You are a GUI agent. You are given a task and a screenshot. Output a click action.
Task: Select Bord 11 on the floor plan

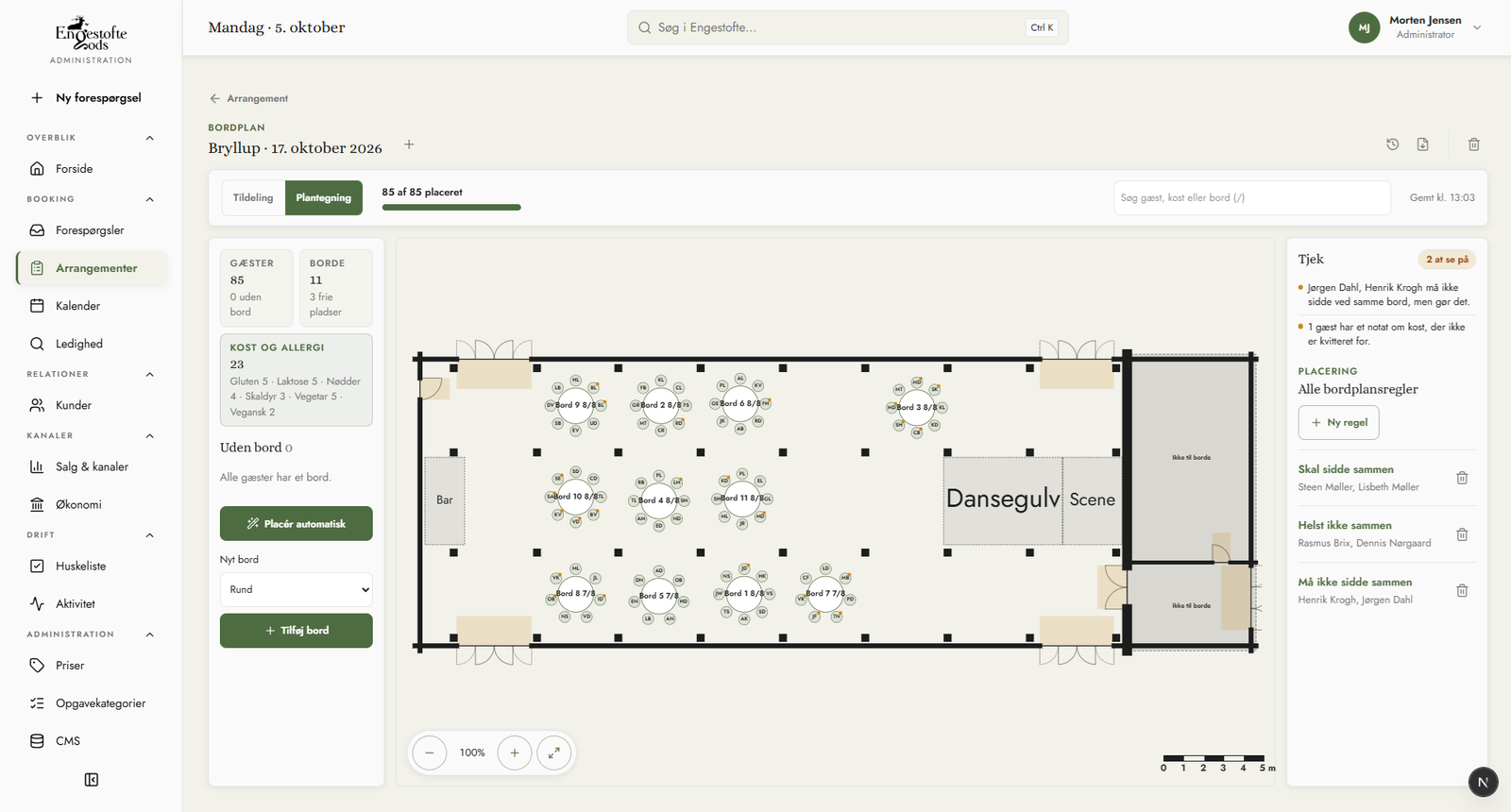coord(742,498)
